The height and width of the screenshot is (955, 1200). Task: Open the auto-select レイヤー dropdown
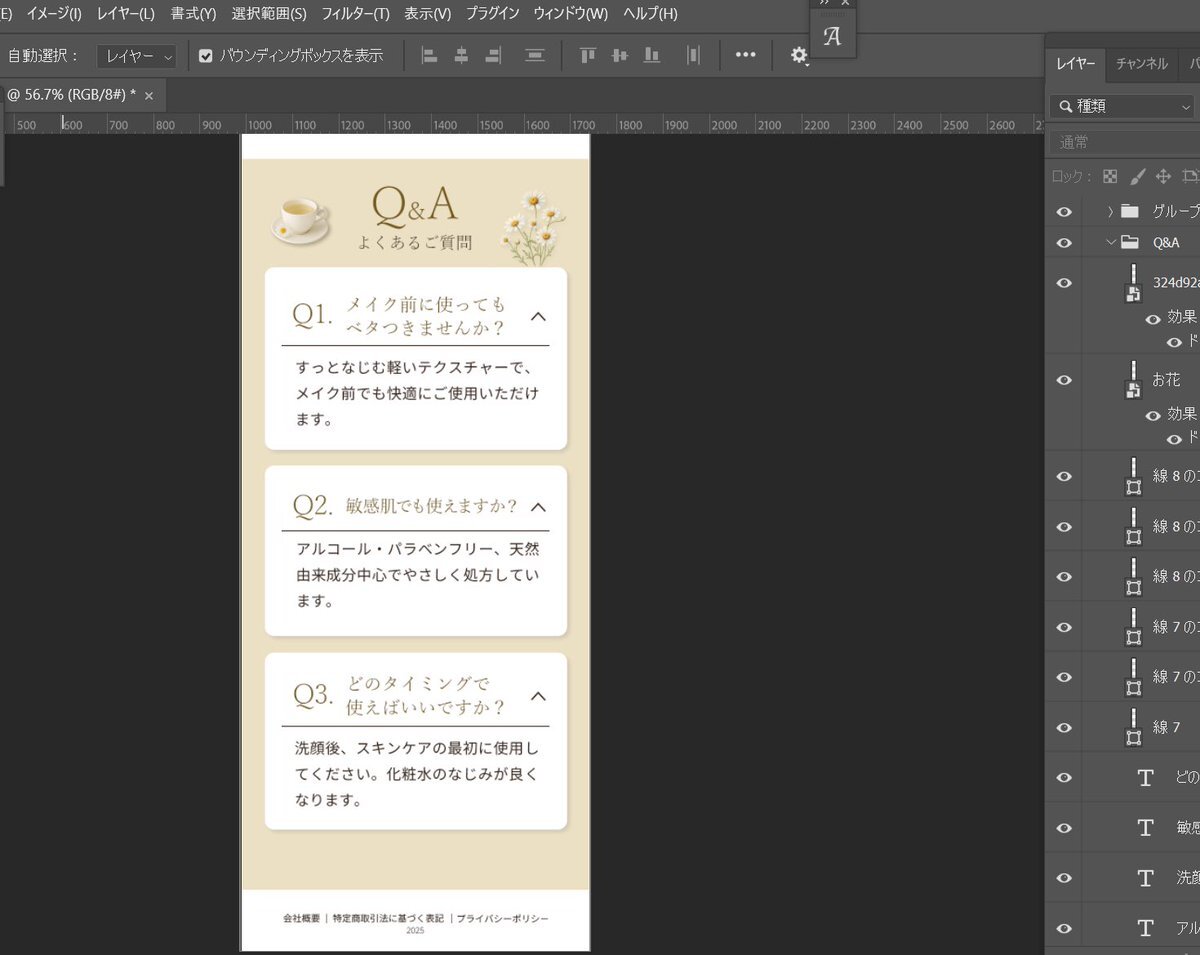(137, 56)
